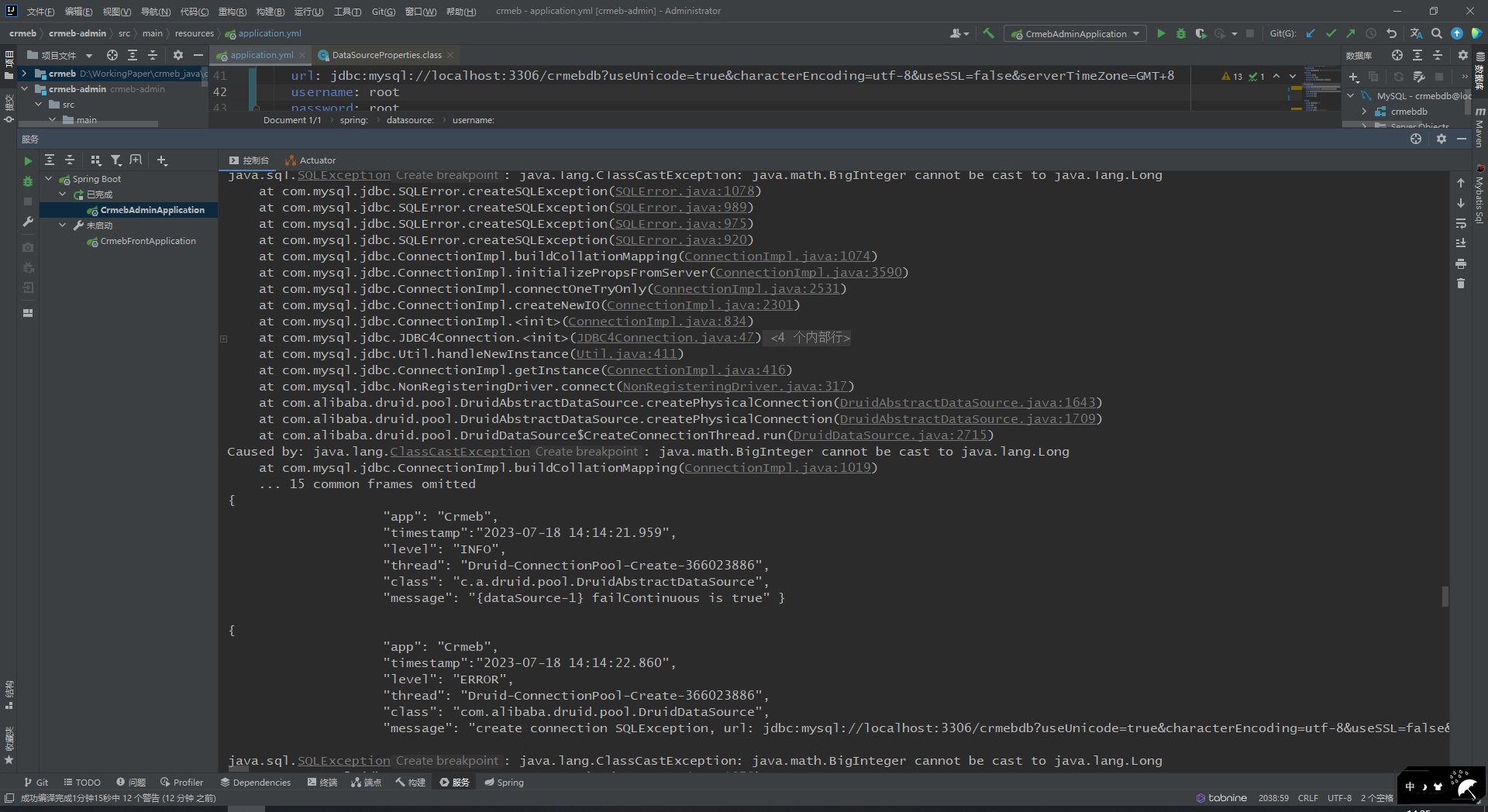Open Group By options in Services toolbar

(96, 160)
